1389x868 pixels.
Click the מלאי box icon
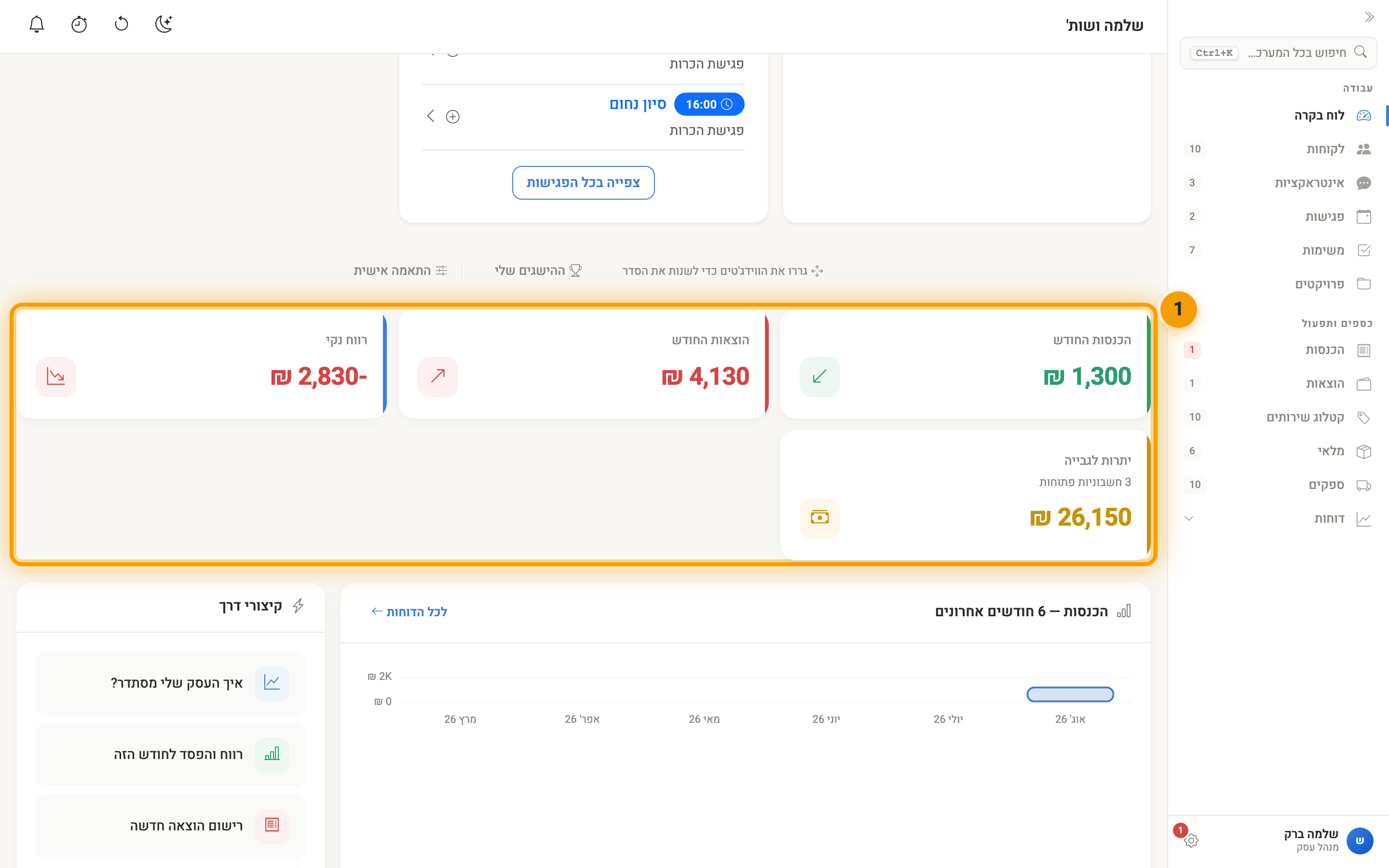[x=1364, y=451]
